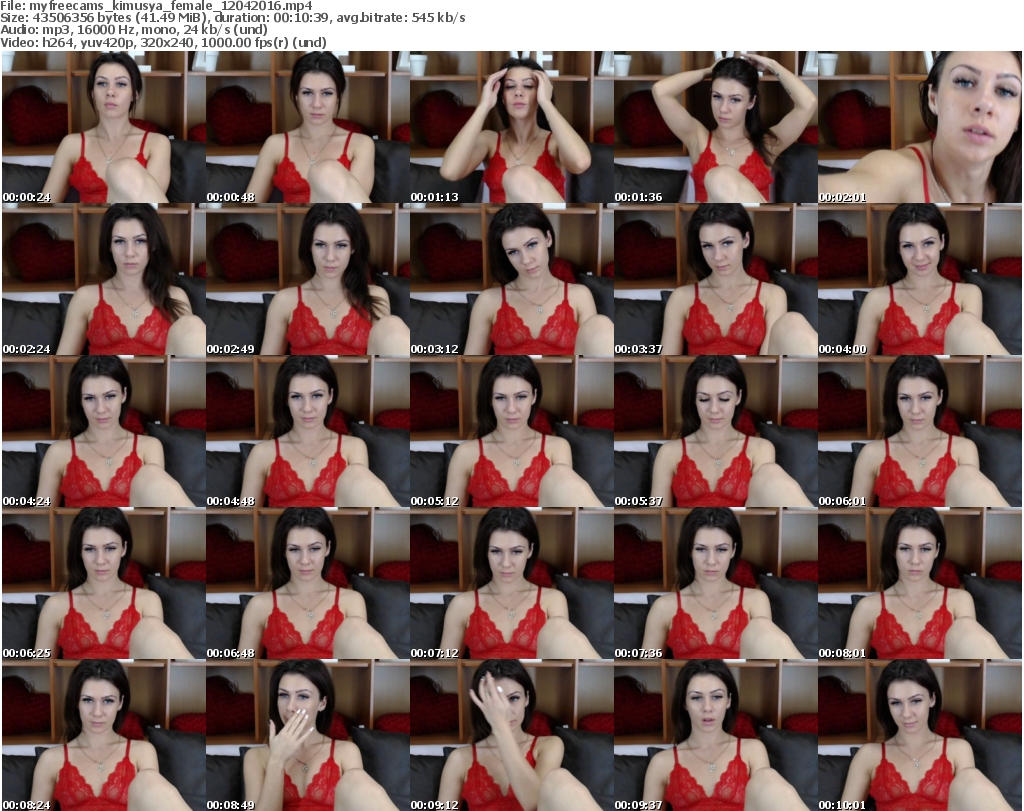This screenshot has width=1024, height=811.
Task: Select the thumbnail at 00:06:48
Action: (307, 584)
